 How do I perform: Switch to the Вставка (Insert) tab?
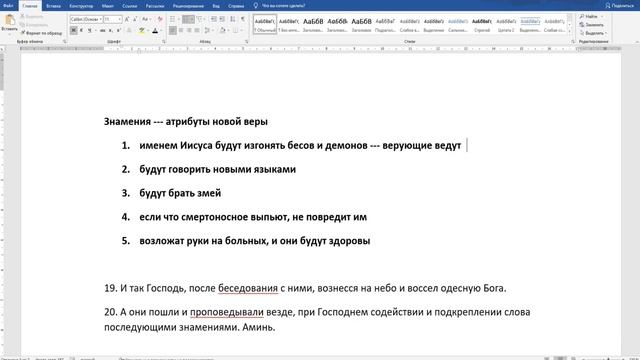click(x=53, y=6)
